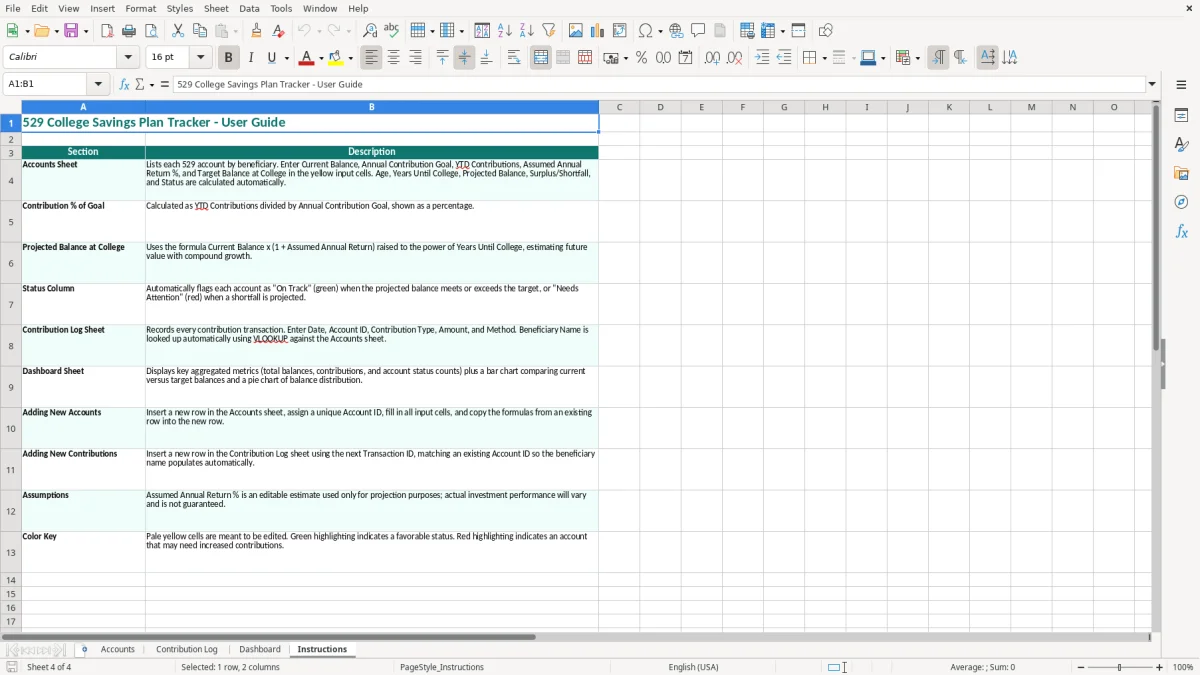This screenshot has width=1200, height=675.
Task: Open sidebar Functions panel
Action: (x=1181, y=231)
